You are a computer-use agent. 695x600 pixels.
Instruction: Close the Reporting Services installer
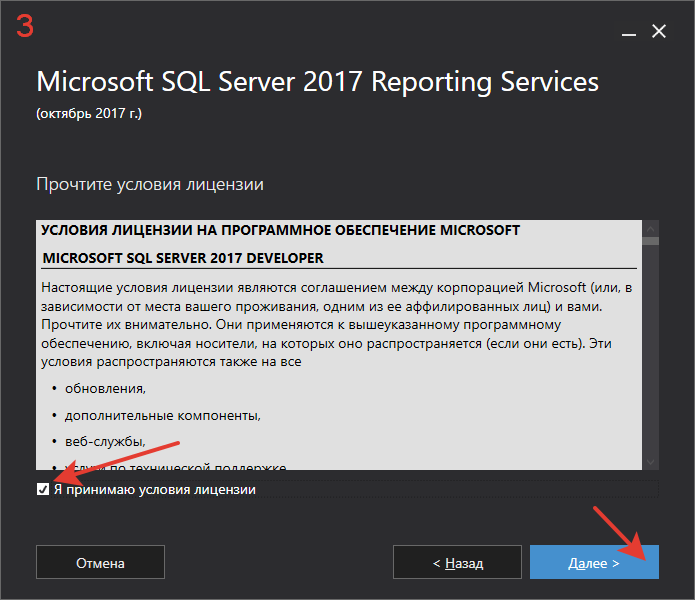tap(659, 31)
